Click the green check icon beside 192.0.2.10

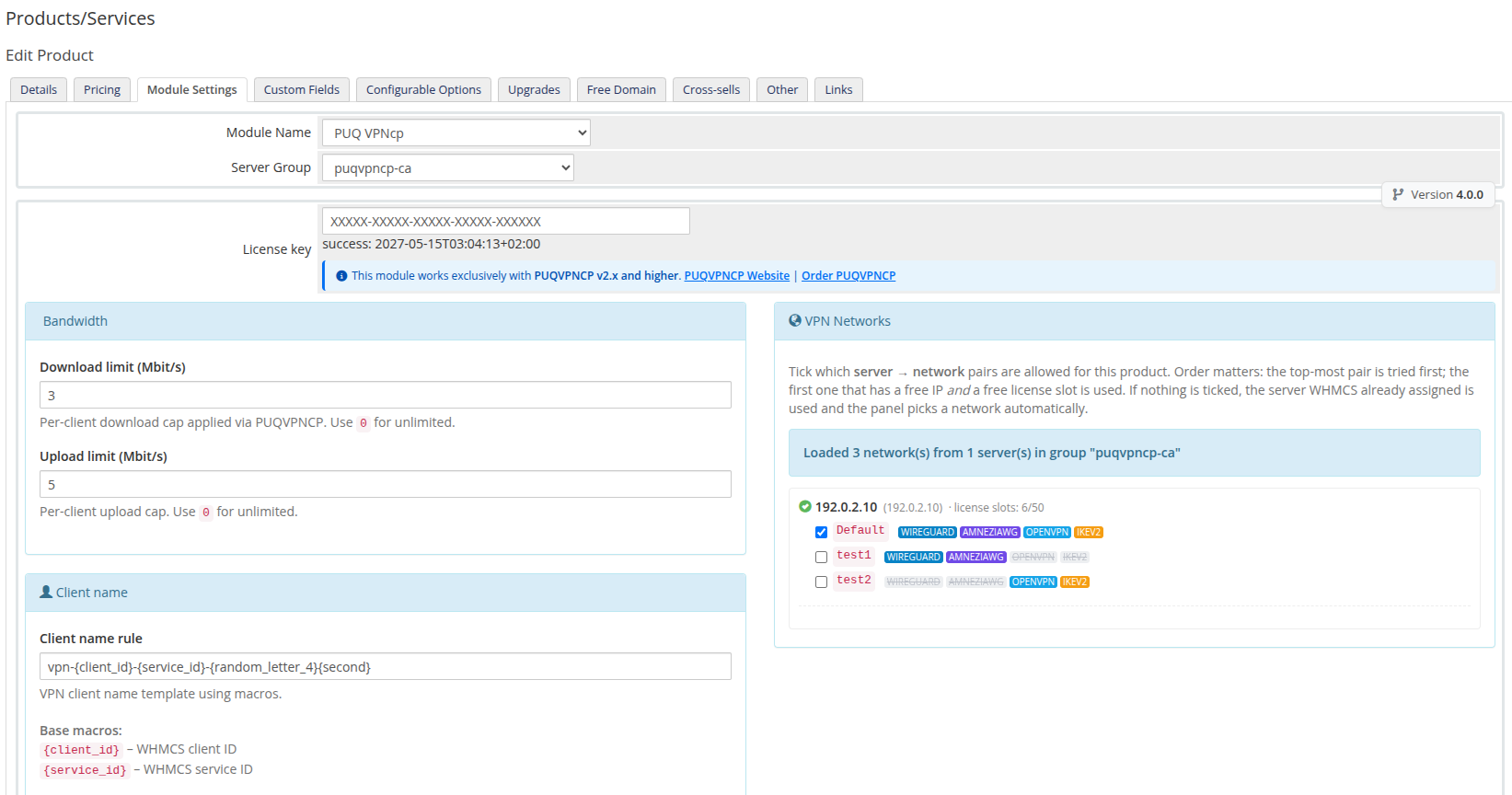click(805, 506)
